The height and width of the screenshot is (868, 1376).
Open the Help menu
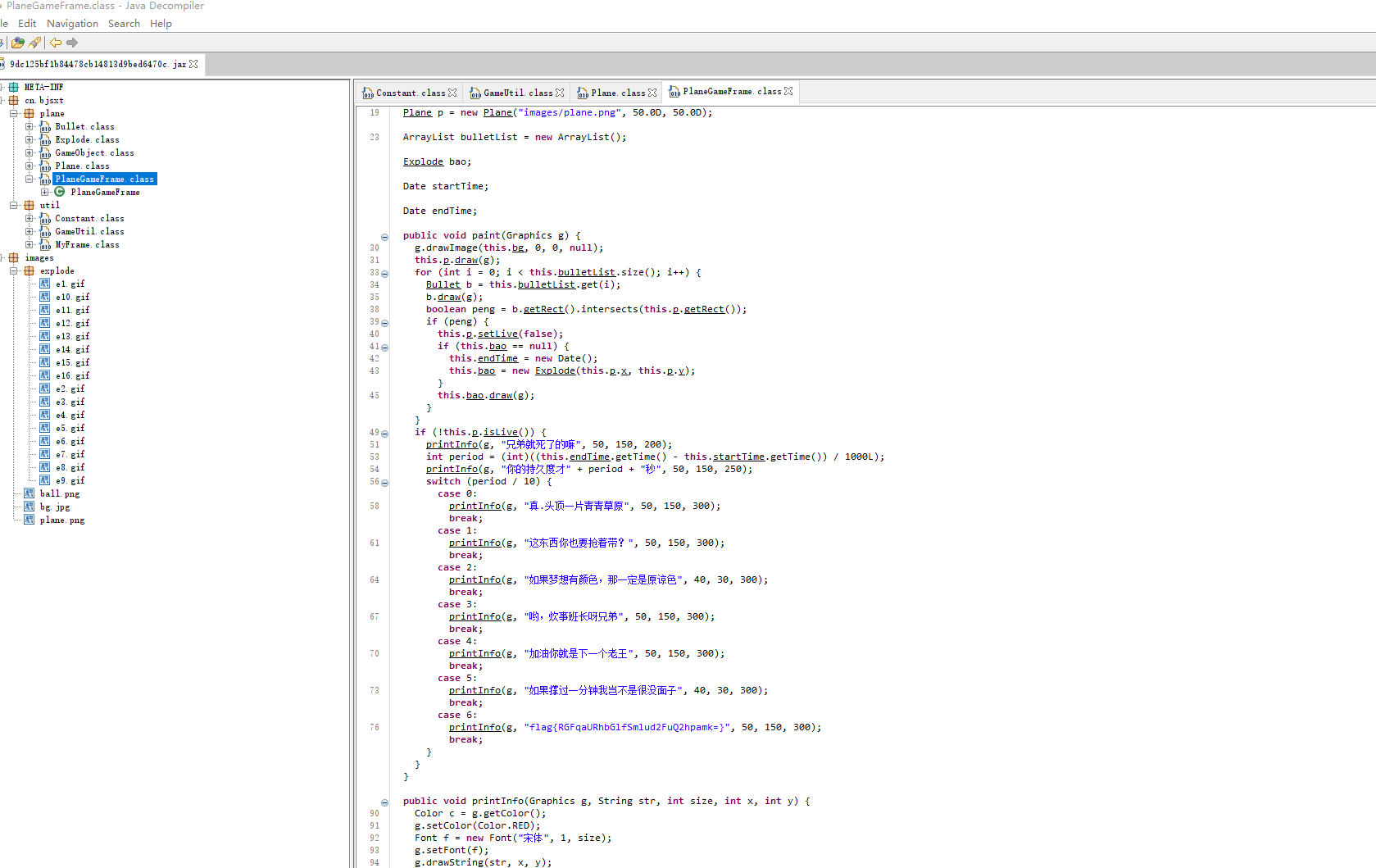tap(161, 24)
